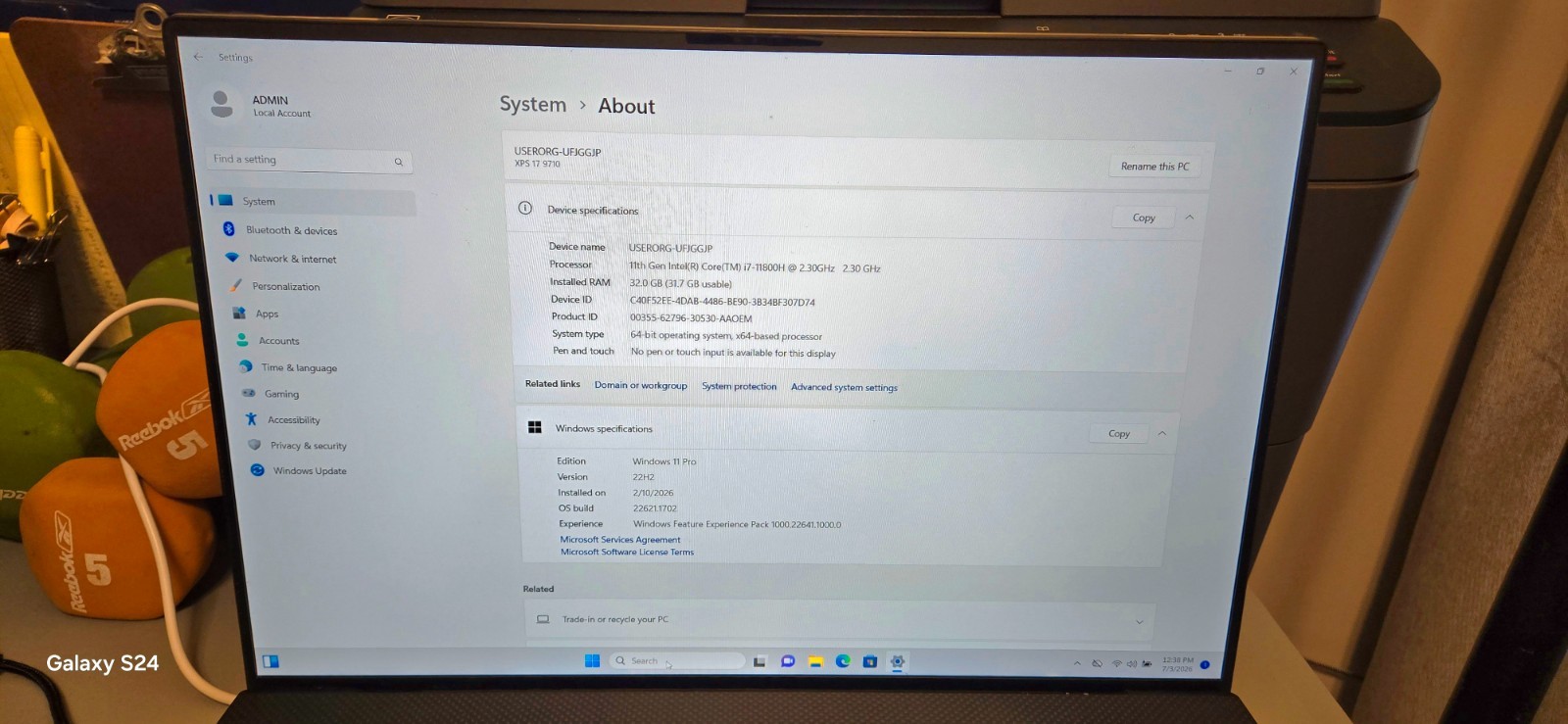This screenshot has height=724, width=1568.
Task: Open Accessibility settings
Action: pos(294,419)
